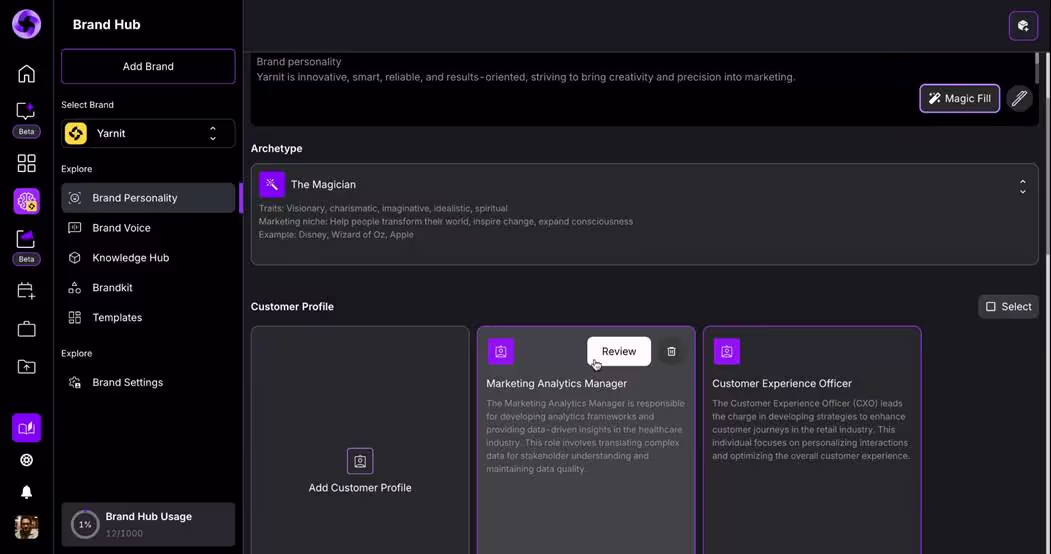The width and height of the screenshot is (1051, 554).
Task: Click the Brand Hub Usage progress ring
Action: click(x=85, y=525)
